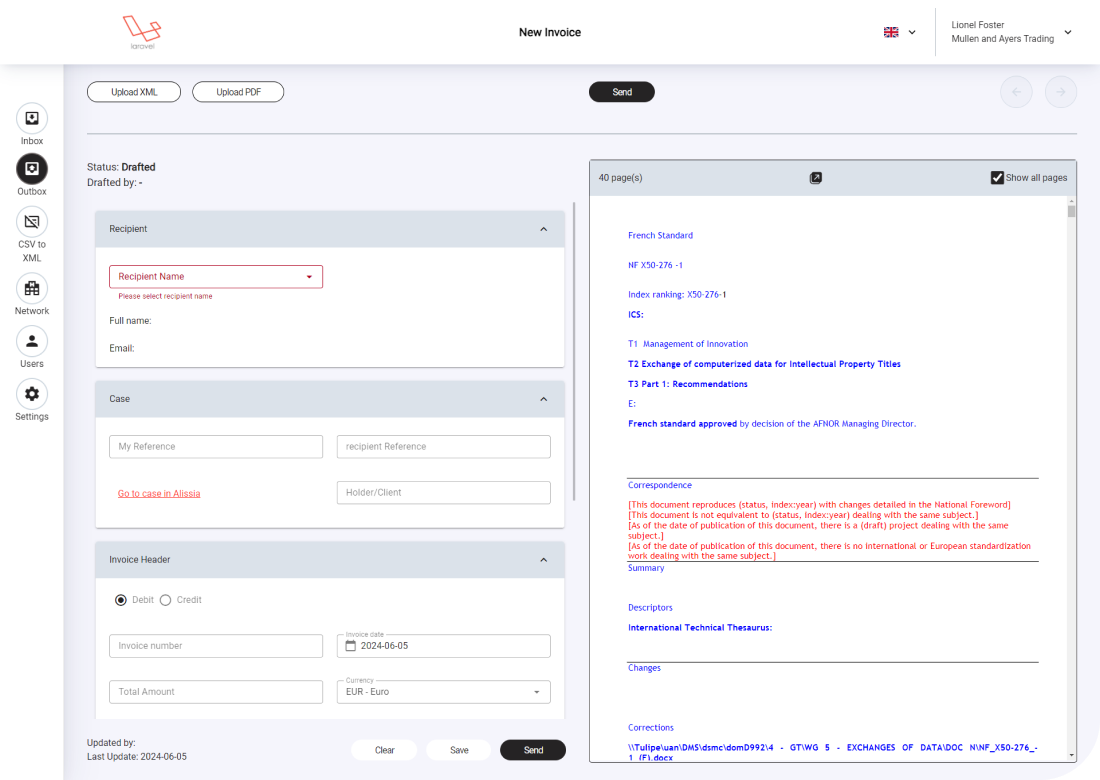
Task: Open the CSV to XML tool
Action: pos(32,221)
